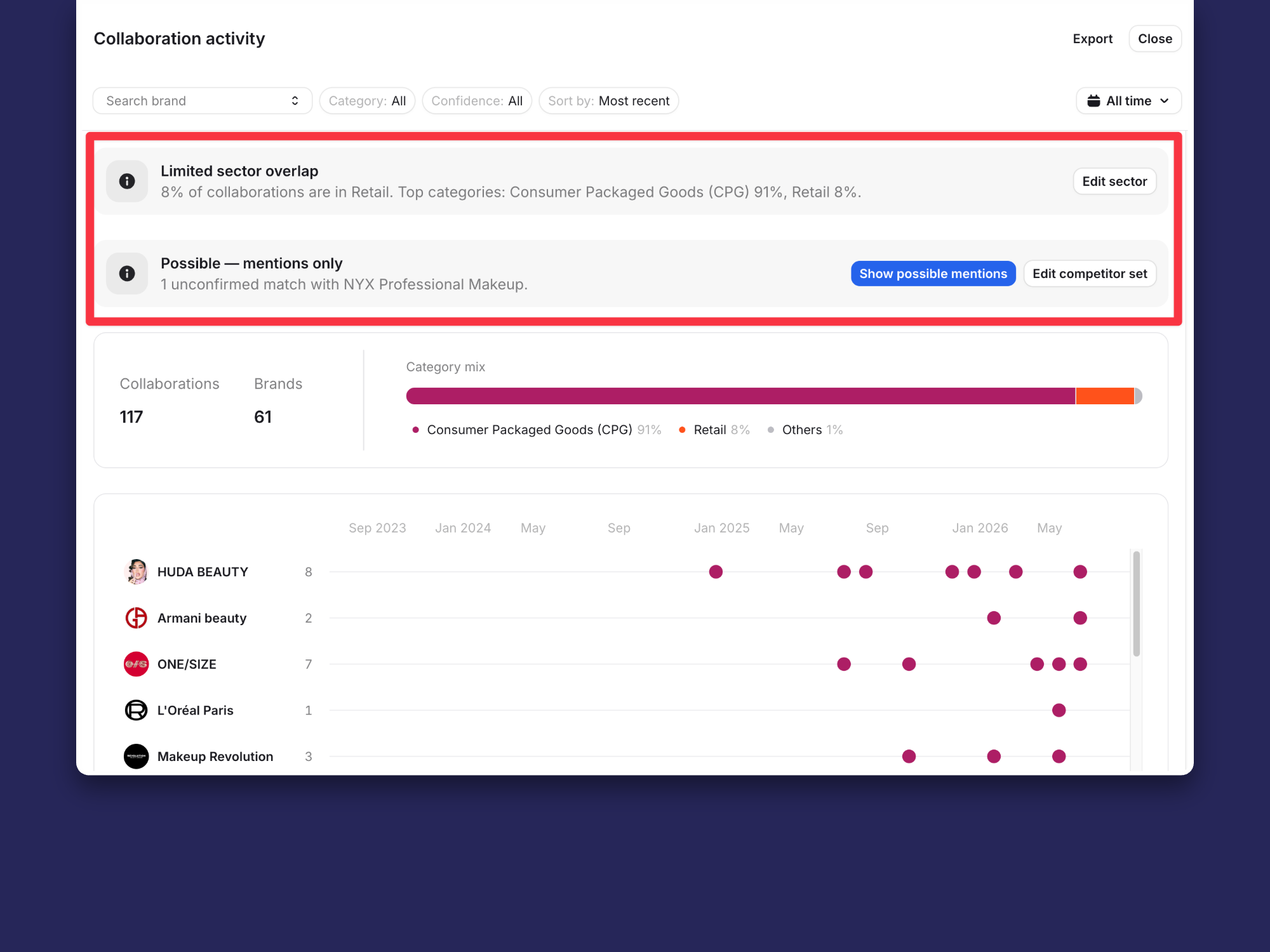Click Show possible mentions
Screen dimensions: 1270x952
point(933,274)
